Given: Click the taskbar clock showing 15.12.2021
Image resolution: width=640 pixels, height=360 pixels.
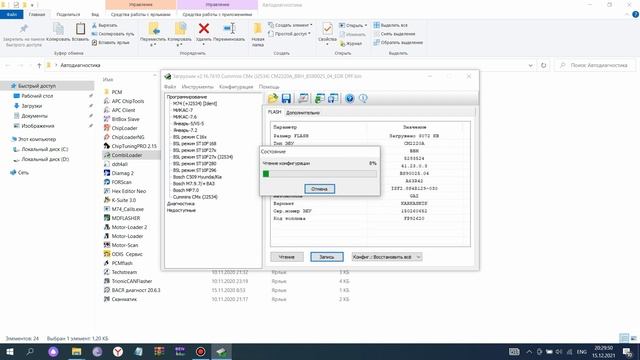Looking at the screenshot, I should (x=604, y=351).
